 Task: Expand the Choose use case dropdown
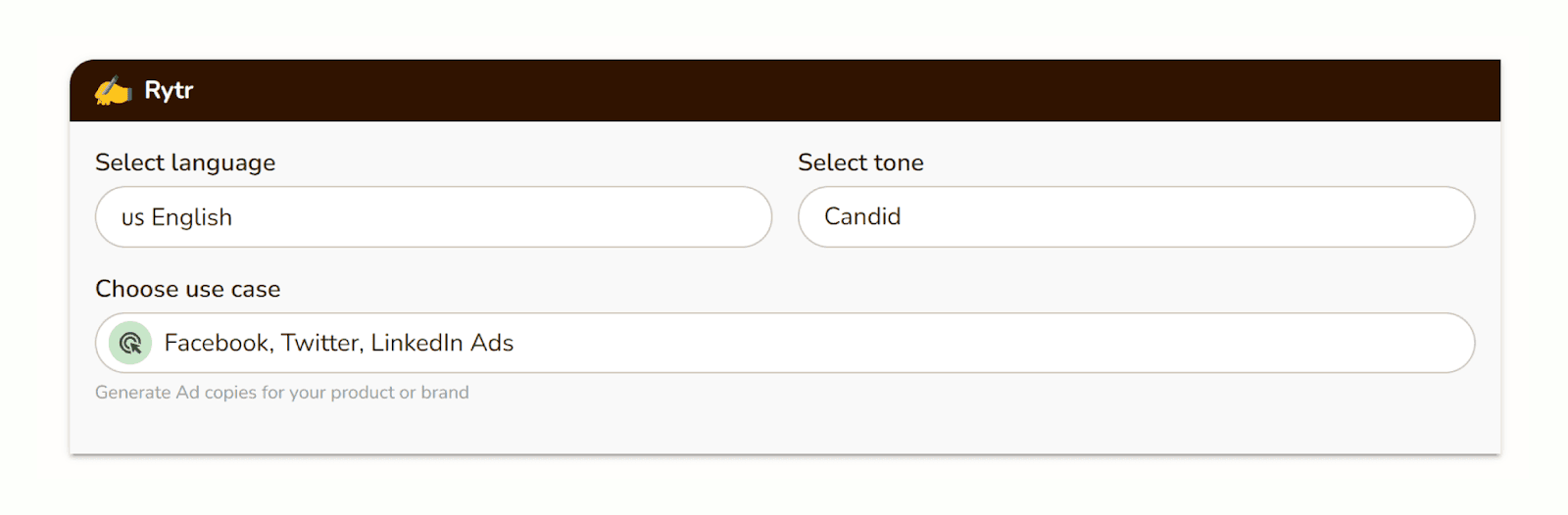784,343
